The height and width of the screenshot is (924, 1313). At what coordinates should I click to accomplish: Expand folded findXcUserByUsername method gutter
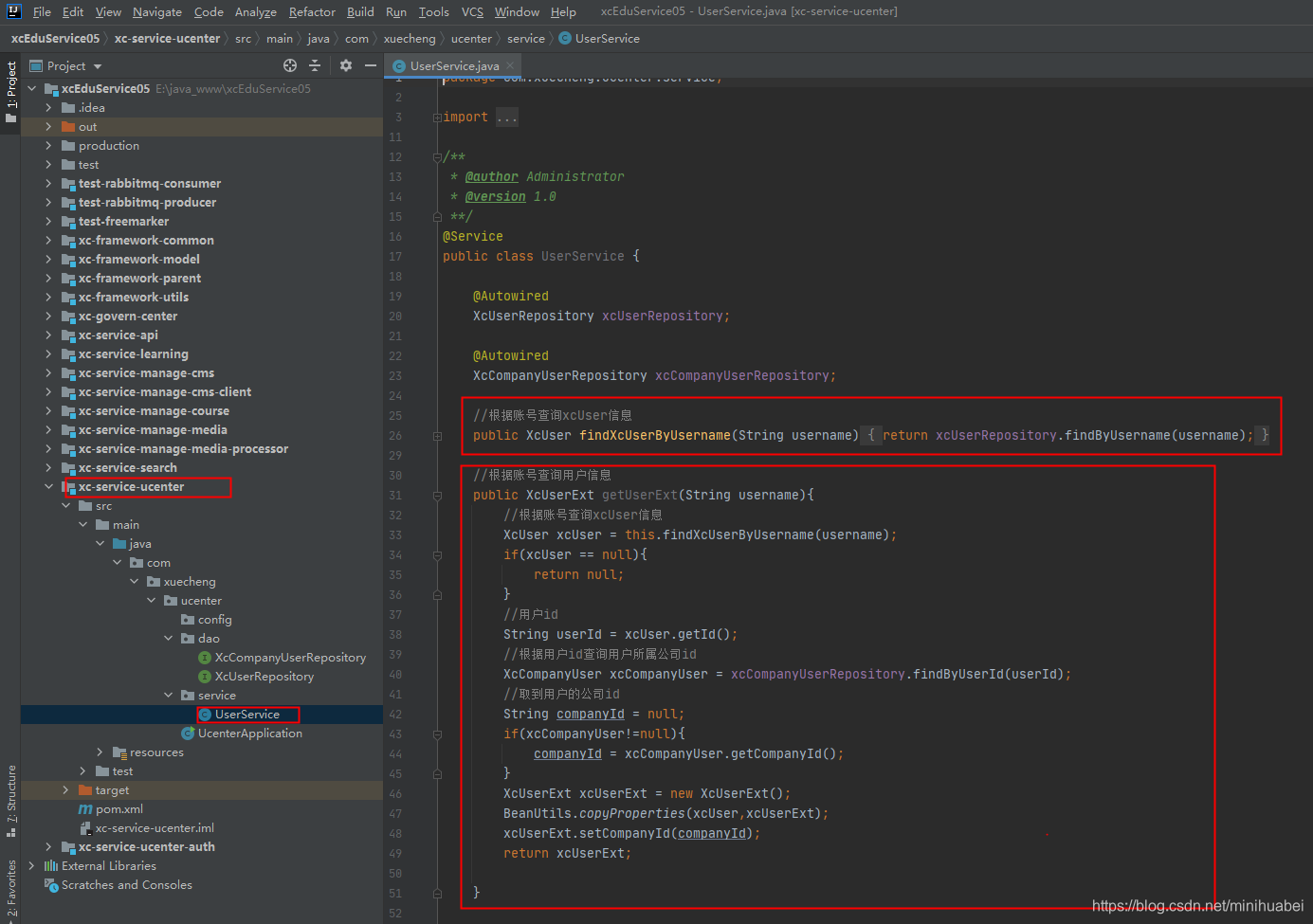point(437,435)
